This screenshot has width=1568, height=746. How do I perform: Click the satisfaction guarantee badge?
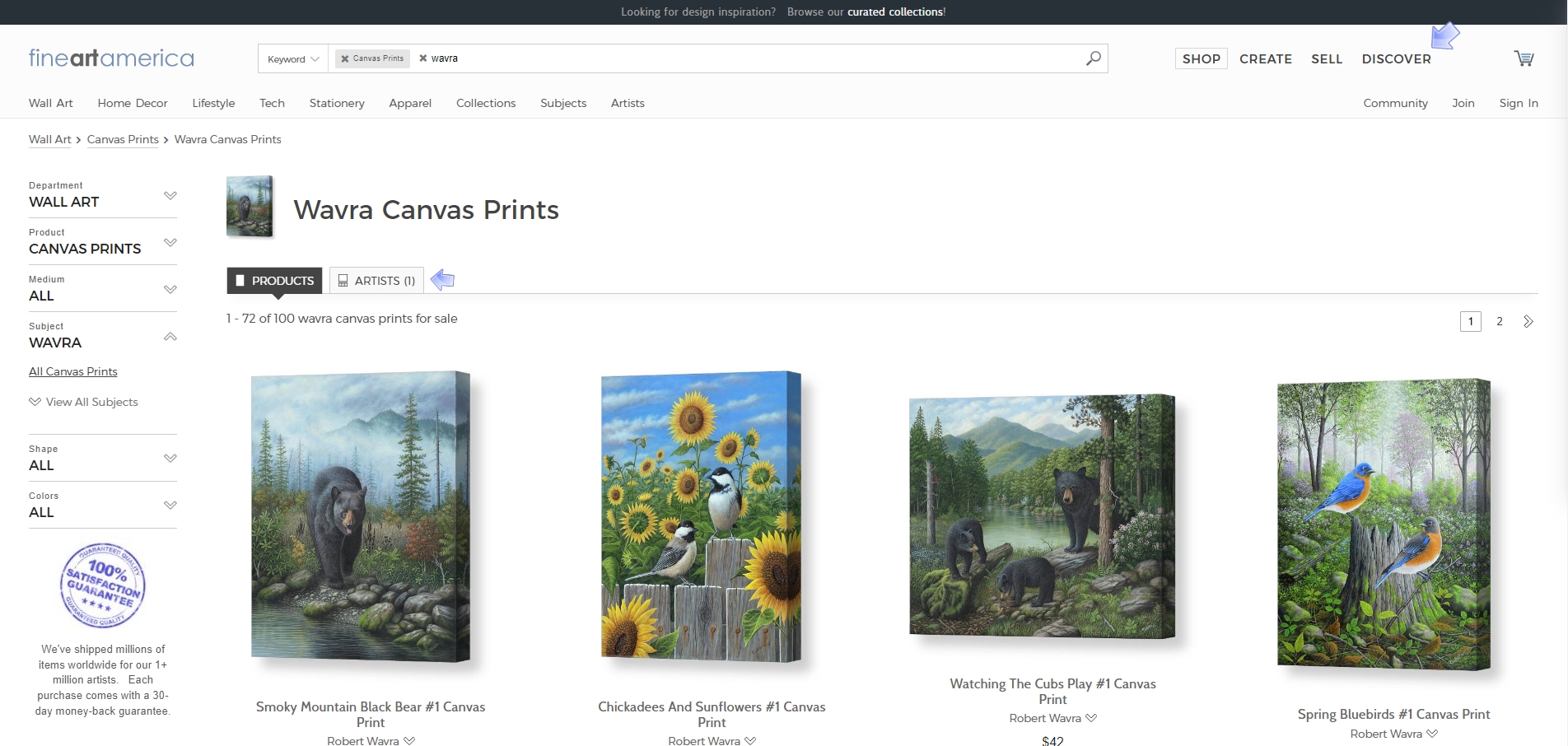103,585
